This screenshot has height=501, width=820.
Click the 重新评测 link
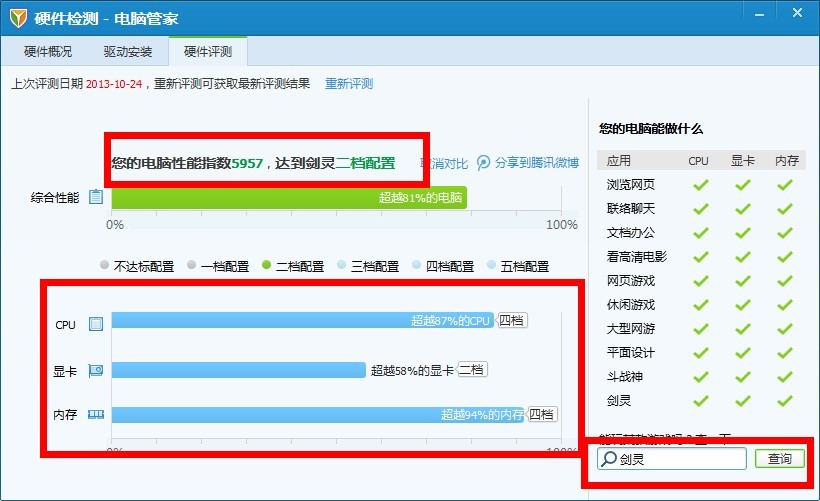click(348, 84)
